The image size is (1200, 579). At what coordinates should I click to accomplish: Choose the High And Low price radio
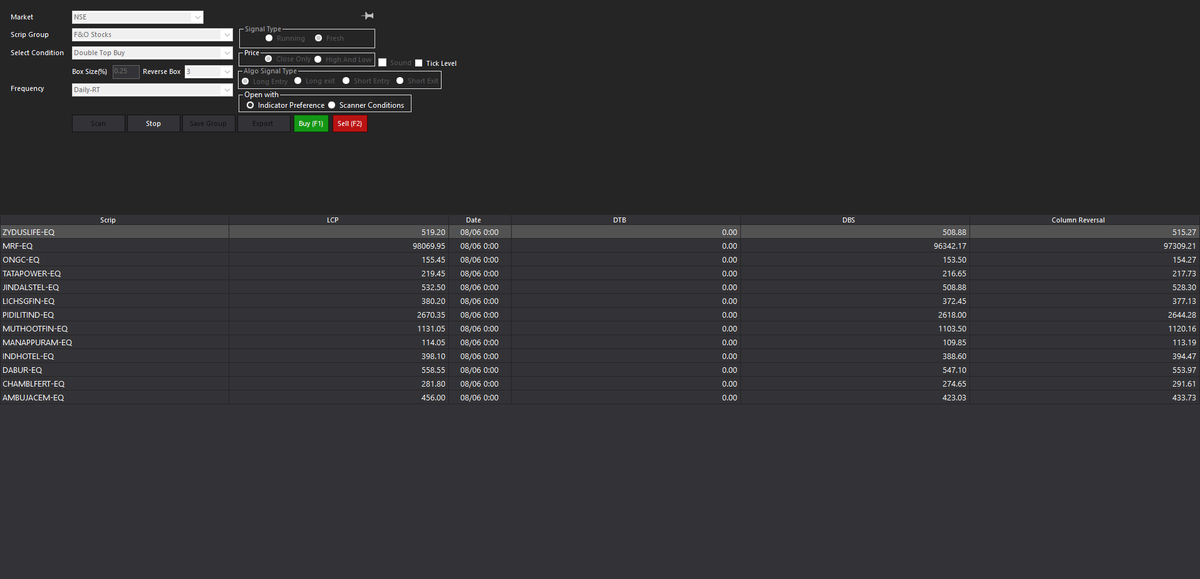(317, 60)
